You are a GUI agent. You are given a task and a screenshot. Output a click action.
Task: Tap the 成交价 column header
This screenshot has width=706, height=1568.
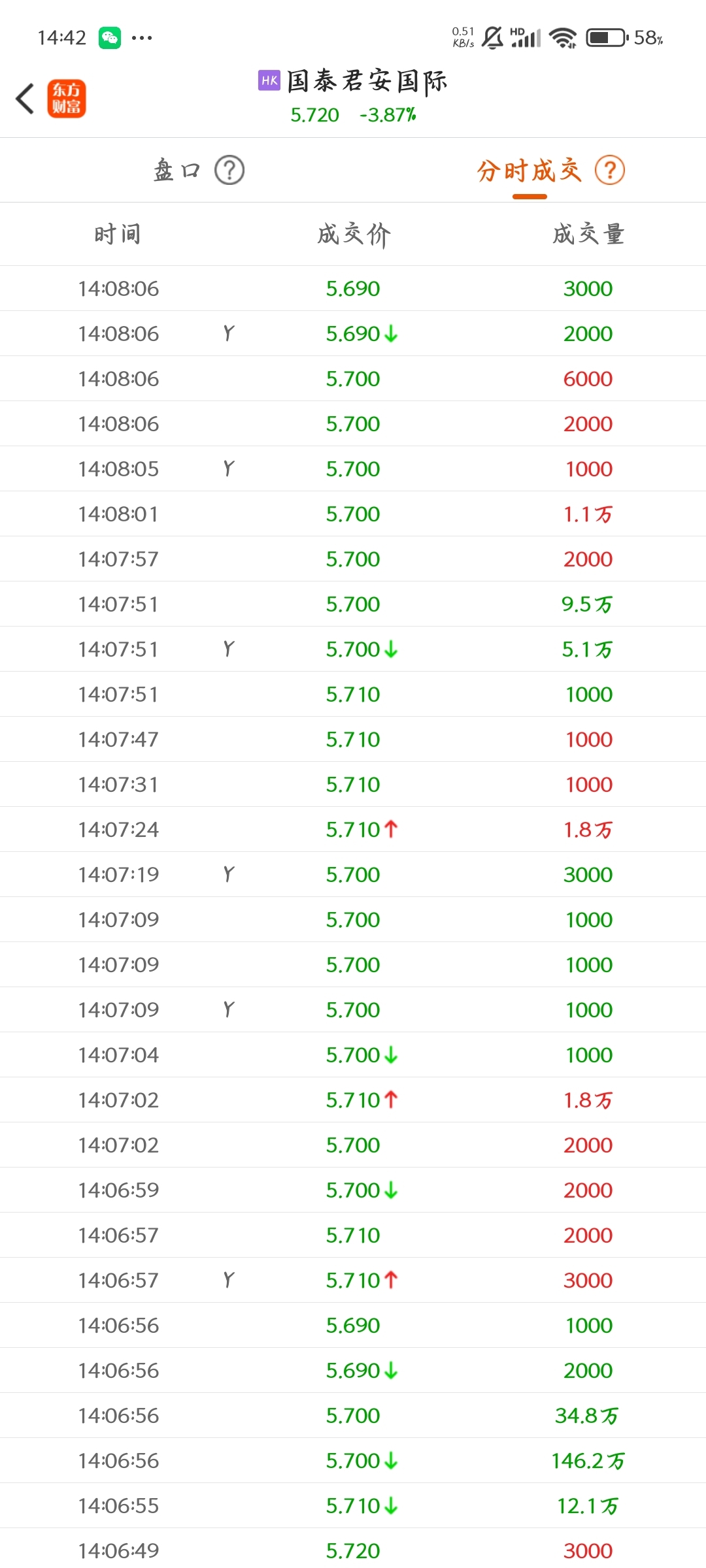coord(354,234)
